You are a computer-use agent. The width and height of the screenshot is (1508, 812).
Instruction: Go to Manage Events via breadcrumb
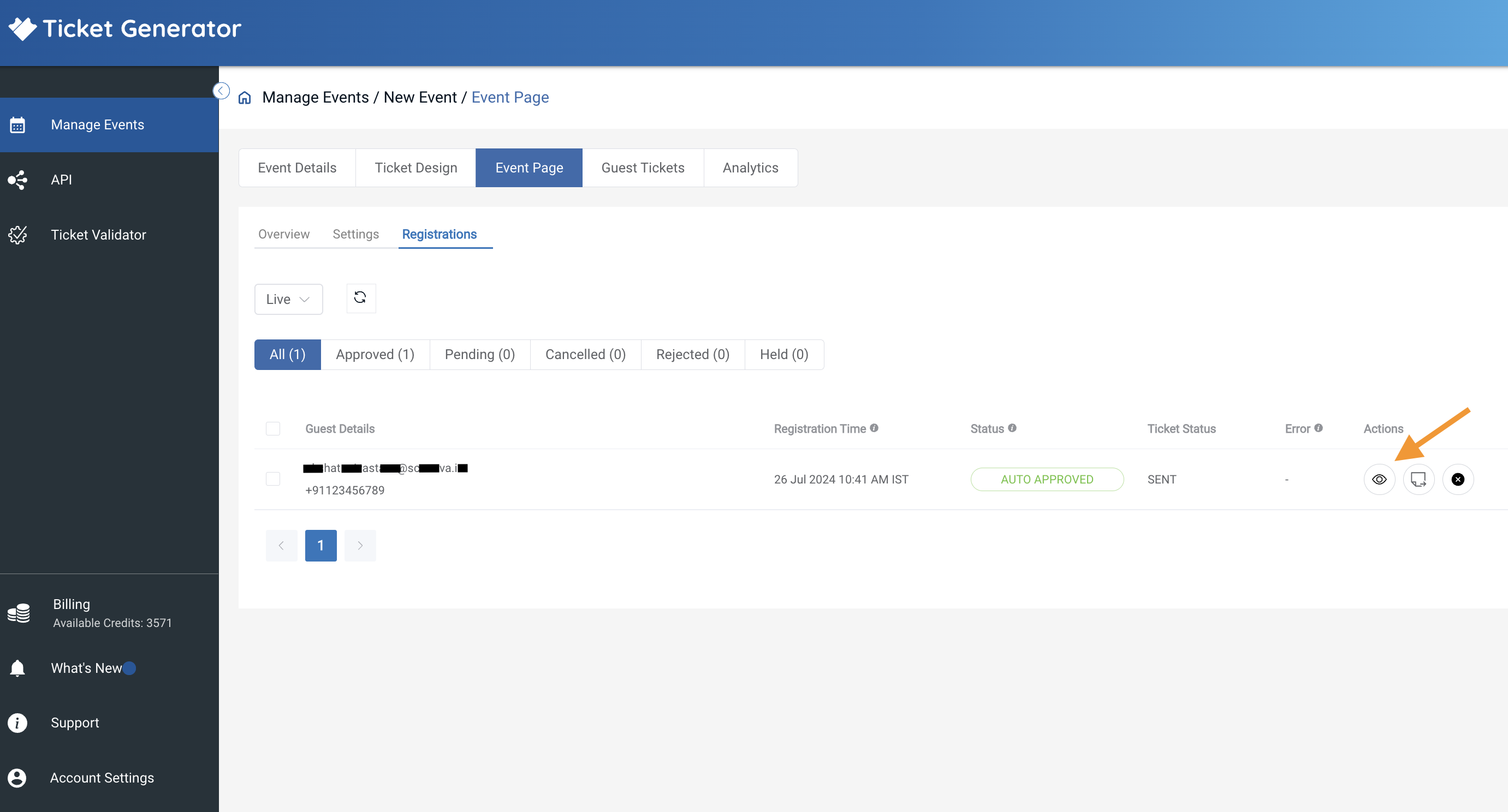(x=316, y=97)
